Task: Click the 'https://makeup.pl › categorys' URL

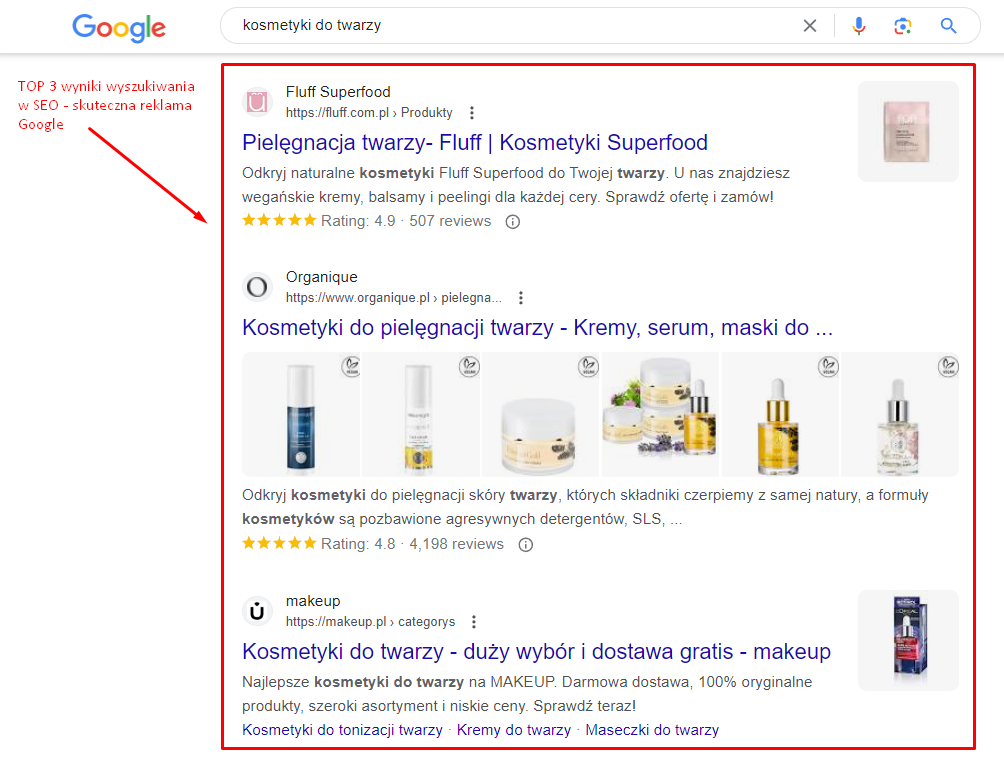Action: (370, 622)
